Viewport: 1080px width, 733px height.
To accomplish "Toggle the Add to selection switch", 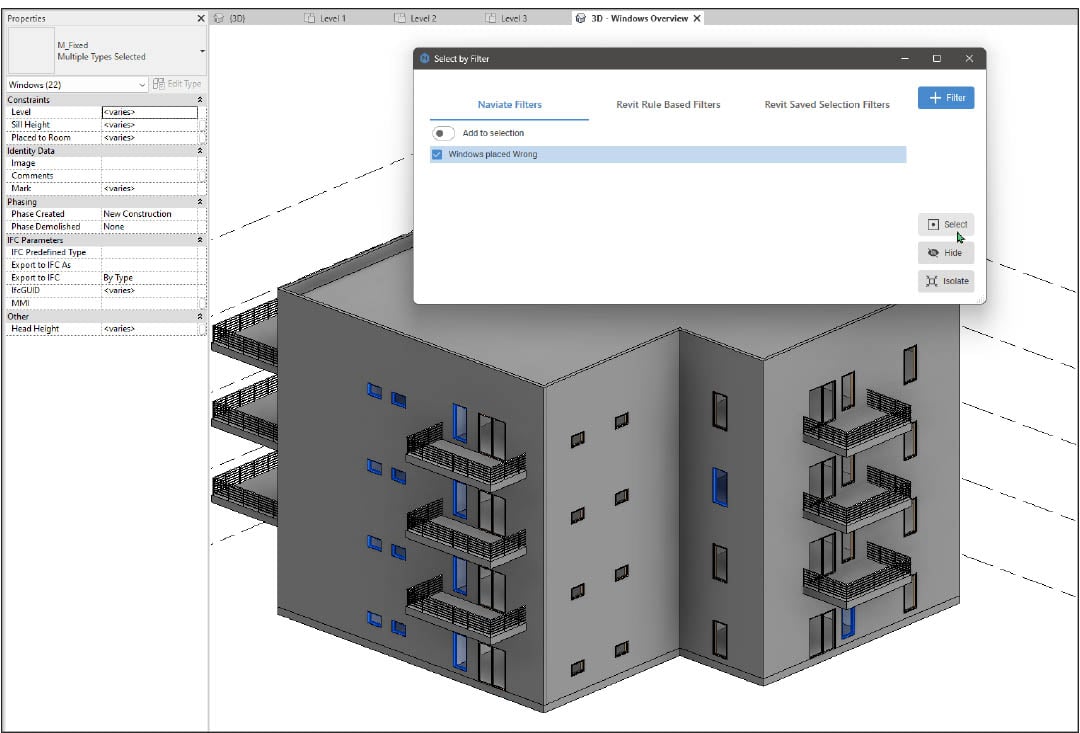I will click(x=443, y=133).
